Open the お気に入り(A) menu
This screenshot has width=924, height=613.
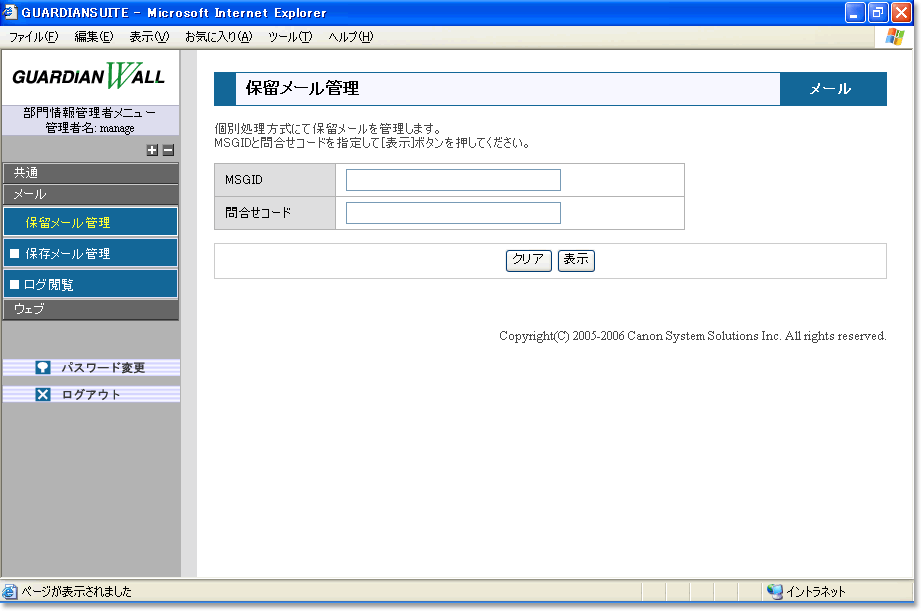(x=218, y=37)
